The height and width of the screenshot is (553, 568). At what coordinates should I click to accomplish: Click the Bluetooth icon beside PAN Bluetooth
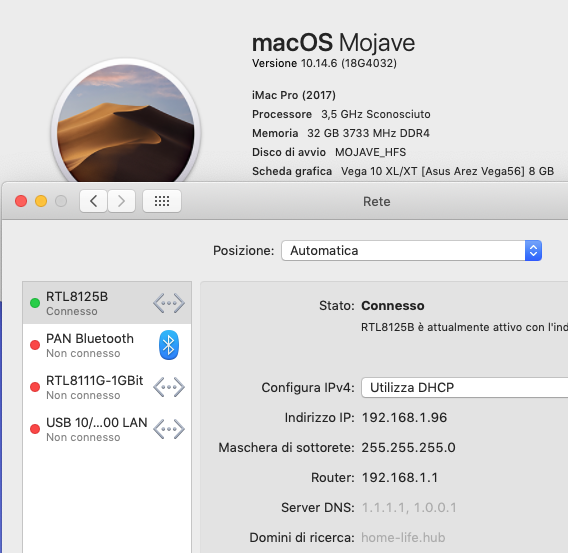(169, 345)
